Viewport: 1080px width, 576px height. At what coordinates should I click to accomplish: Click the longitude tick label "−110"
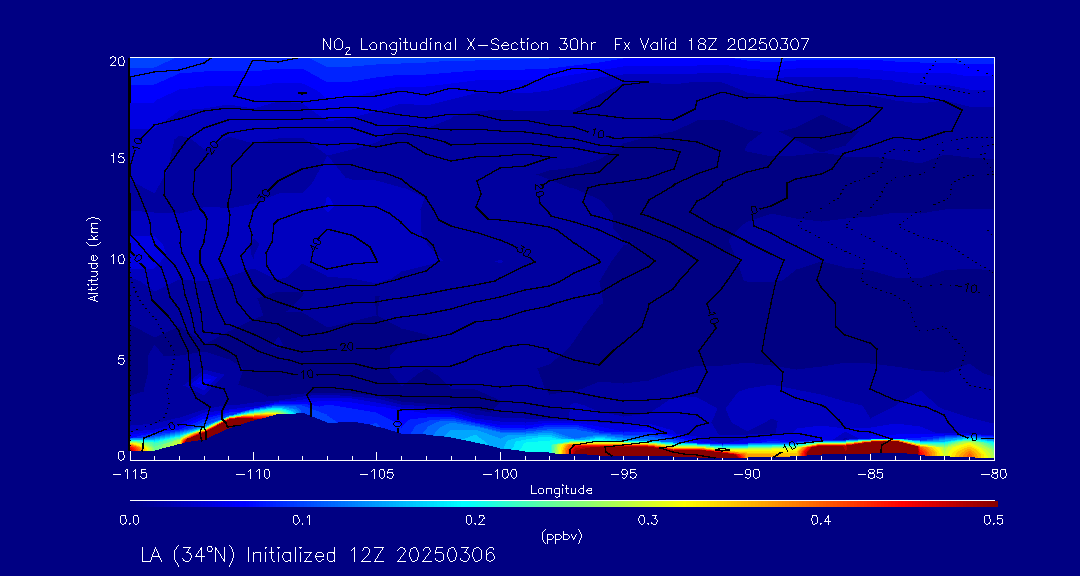[x=253, y=475]
